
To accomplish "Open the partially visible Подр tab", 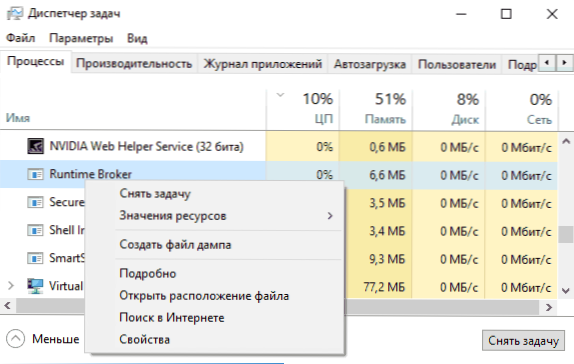I will click(x=522, y=64).
